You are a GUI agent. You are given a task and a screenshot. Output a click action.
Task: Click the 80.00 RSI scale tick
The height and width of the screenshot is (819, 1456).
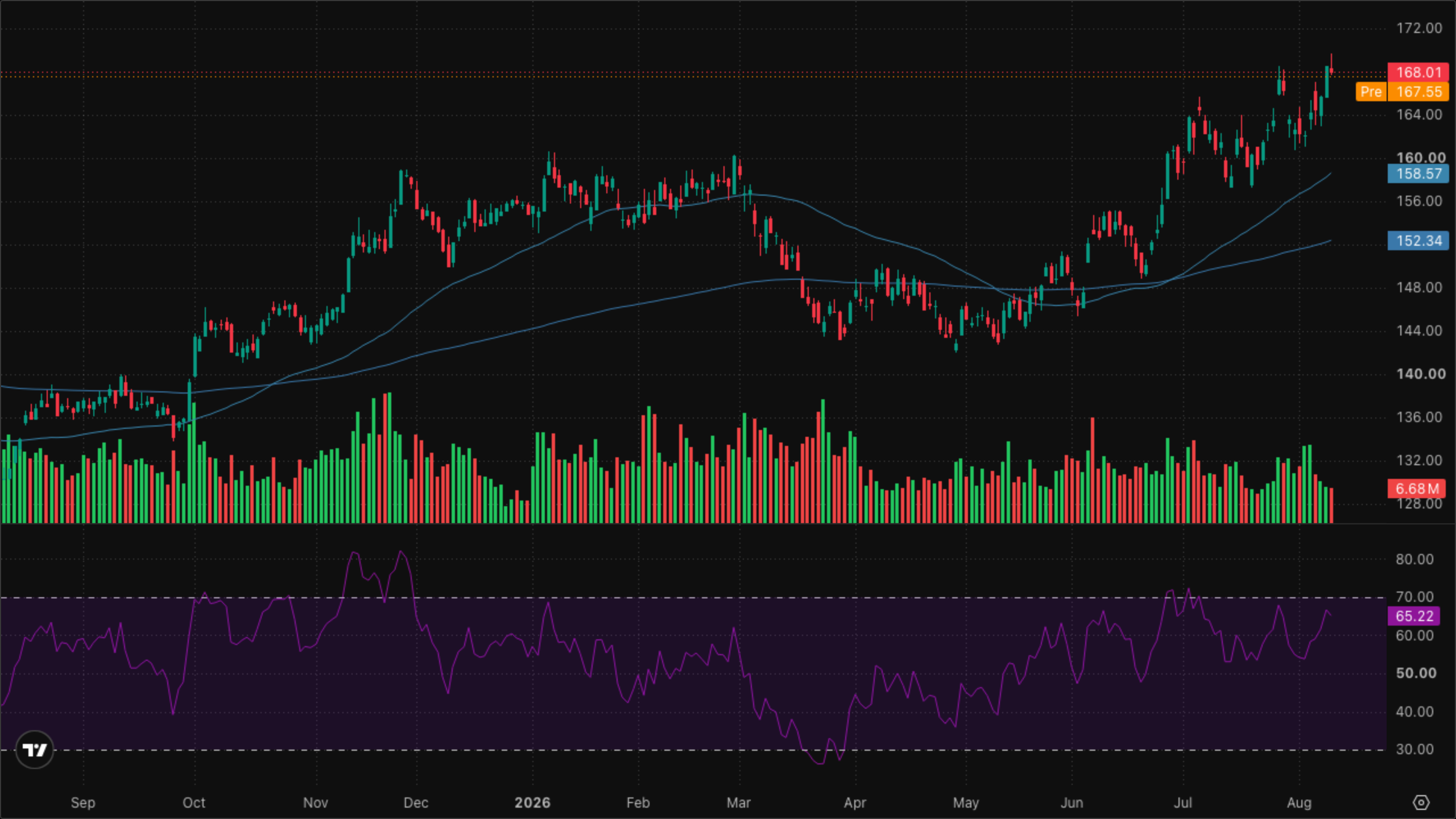tap(1414, 560)
